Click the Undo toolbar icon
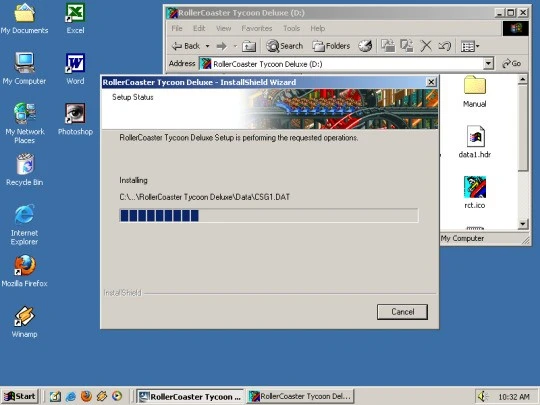540x405 pixels. pyautogui.click(x=445, y=46)
